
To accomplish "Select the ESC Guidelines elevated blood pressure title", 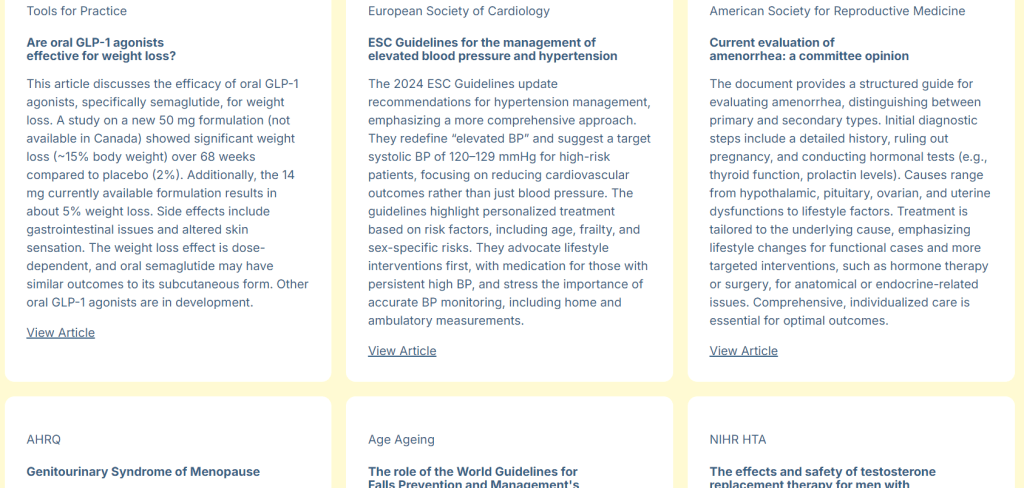I will [492, 49].
